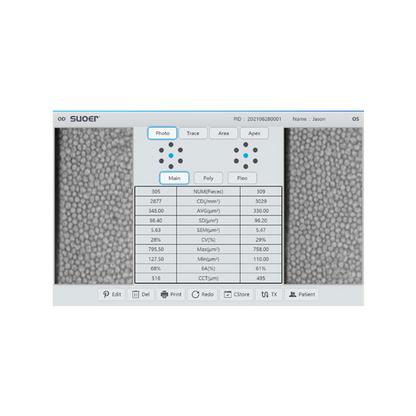Select the blue center dot of the OS fixation pattern
The height and width of the screenshot is (416, 416).
coord(246,156)
